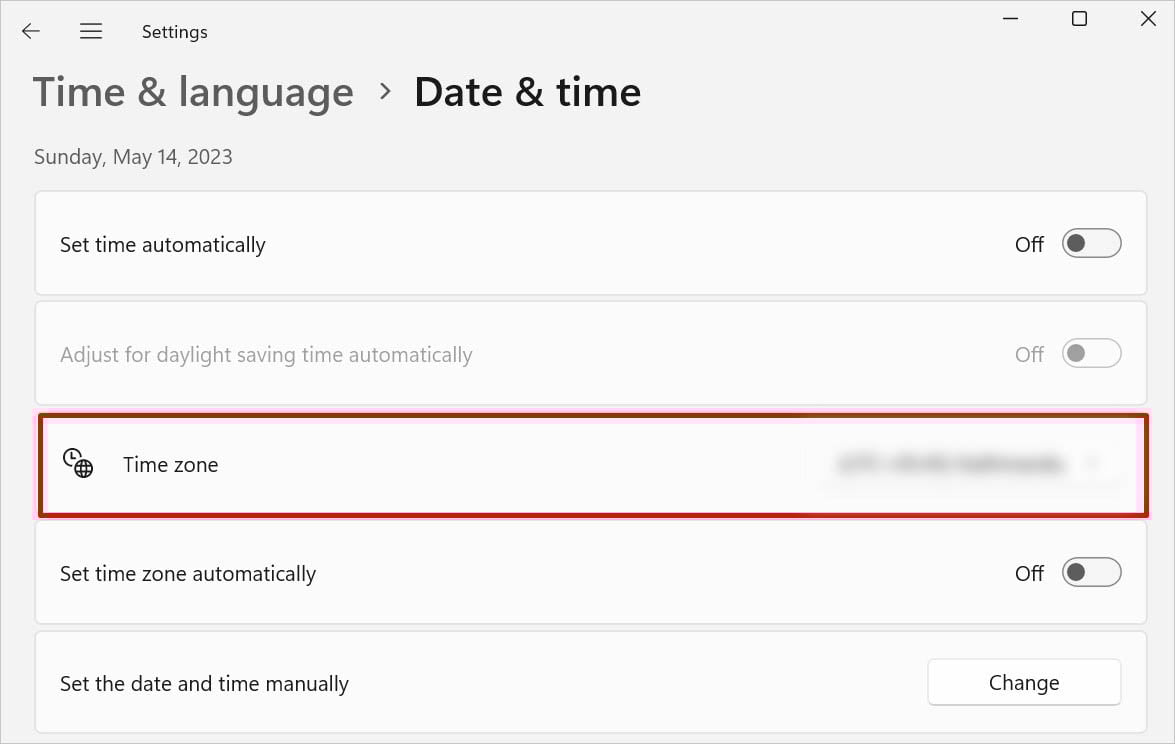Navigate to Time & language breadcrumb
This screenshot has height=744, width=1175.
[x=193, y=92]
